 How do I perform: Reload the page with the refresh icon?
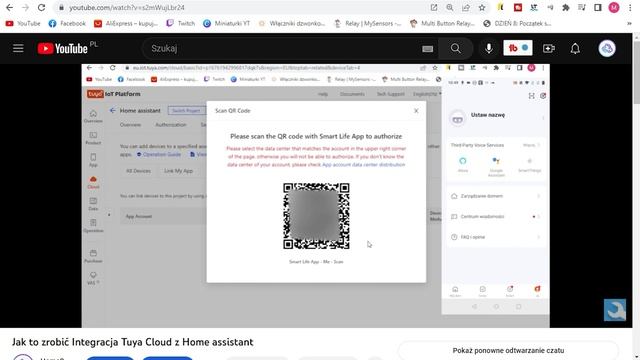(41, 7)
